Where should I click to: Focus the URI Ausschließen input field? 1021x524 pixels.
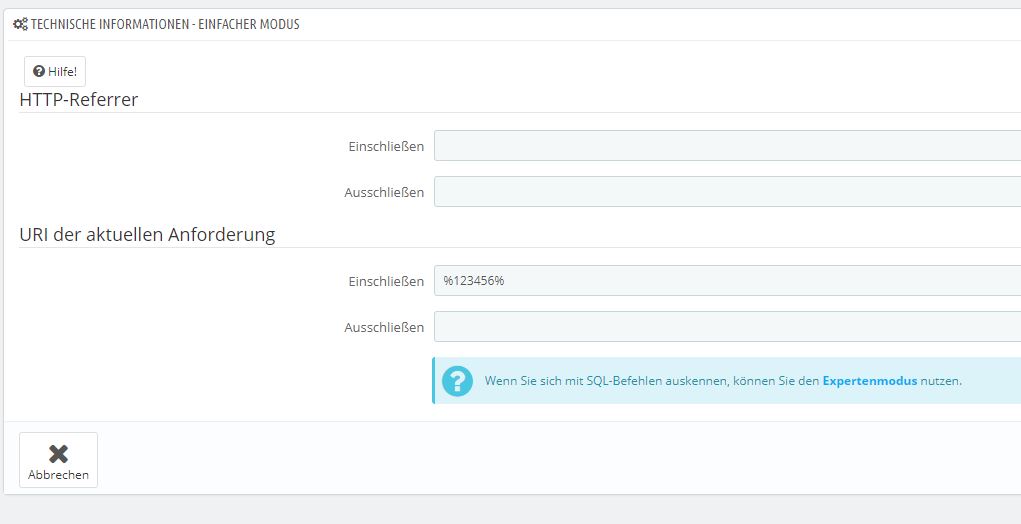pyautogui.click(x=727, y=327)
